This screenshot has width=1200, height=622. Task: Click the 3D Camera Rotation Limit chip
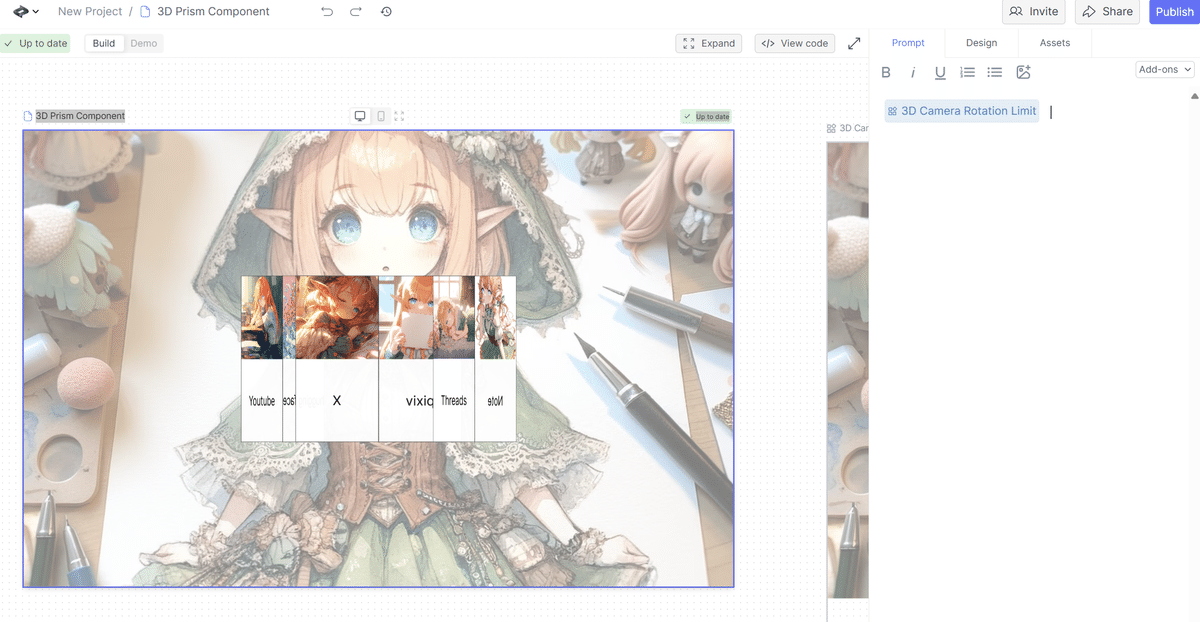click(x=962, y=111)
